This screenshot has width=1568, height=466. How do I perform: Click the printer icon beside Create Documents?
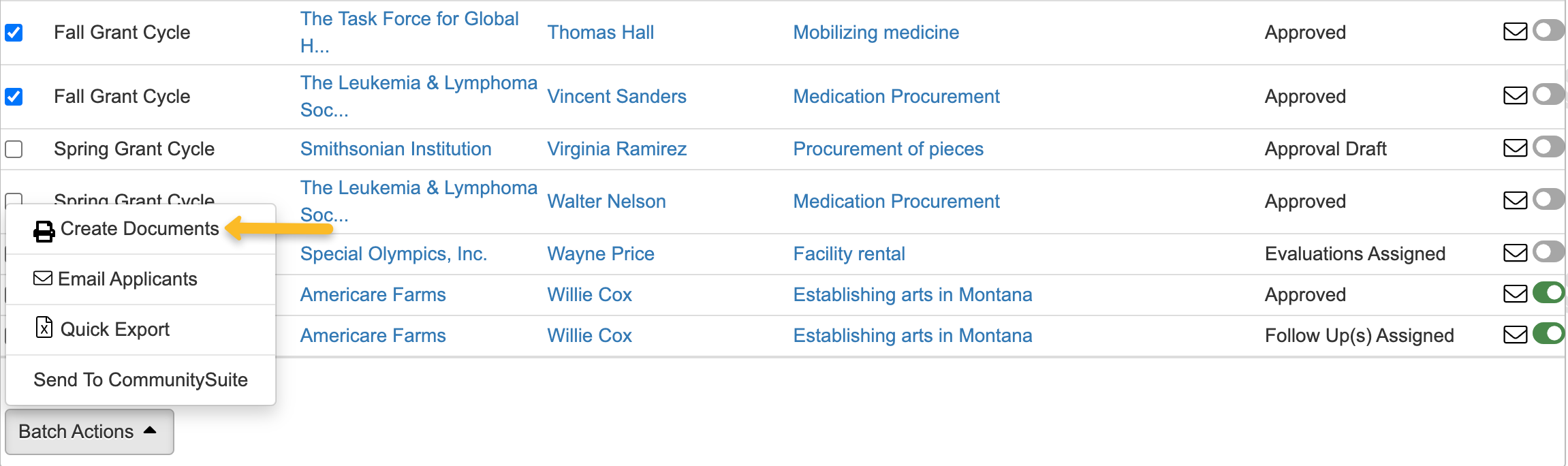44,232
